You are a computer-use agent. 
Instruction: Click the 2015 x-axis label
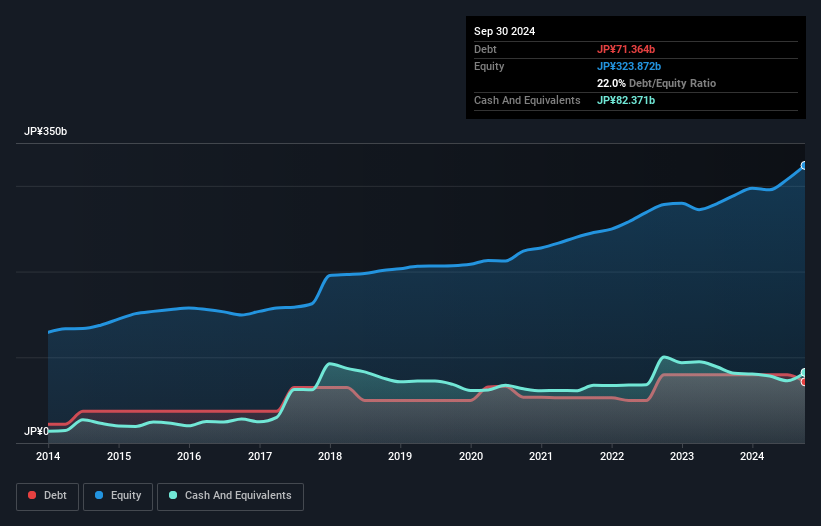(x=119, y=456)
